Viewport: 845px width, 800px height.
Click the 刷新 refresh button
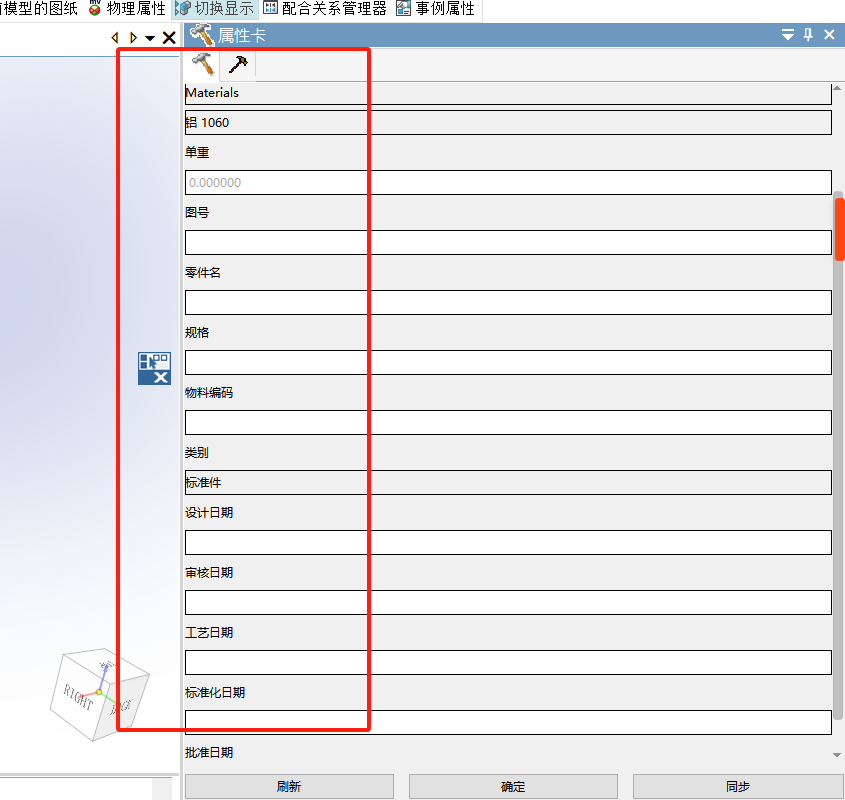[288, 786]
